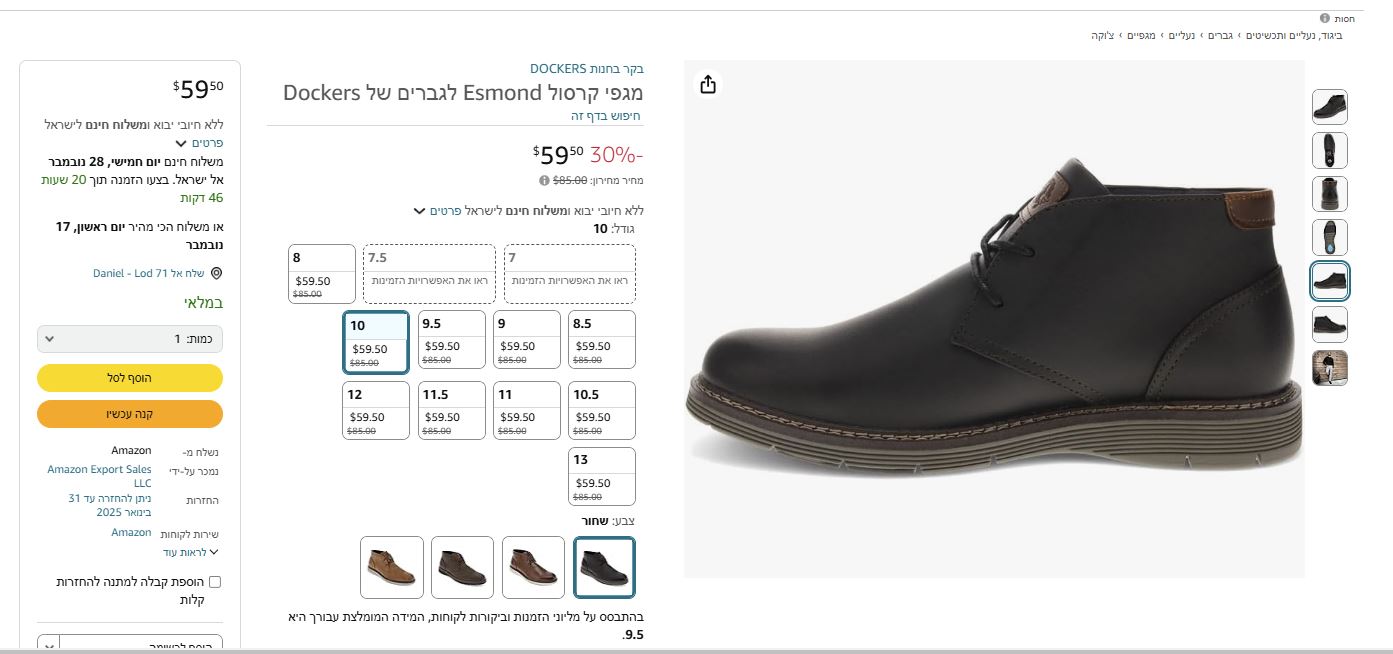Image resolution: width=1393 pixels, height=654 pixels.
Task: Go to the גברים breadcrumb
Action: click(x=1220, y=36)
